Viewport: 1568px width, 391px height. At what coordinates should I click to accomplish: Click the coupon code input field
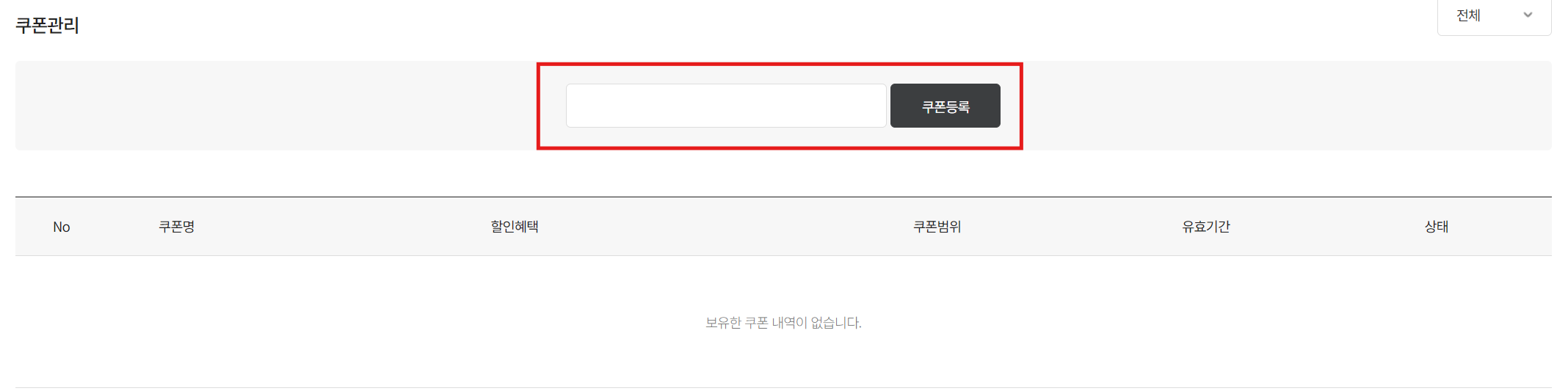point(726,106)
